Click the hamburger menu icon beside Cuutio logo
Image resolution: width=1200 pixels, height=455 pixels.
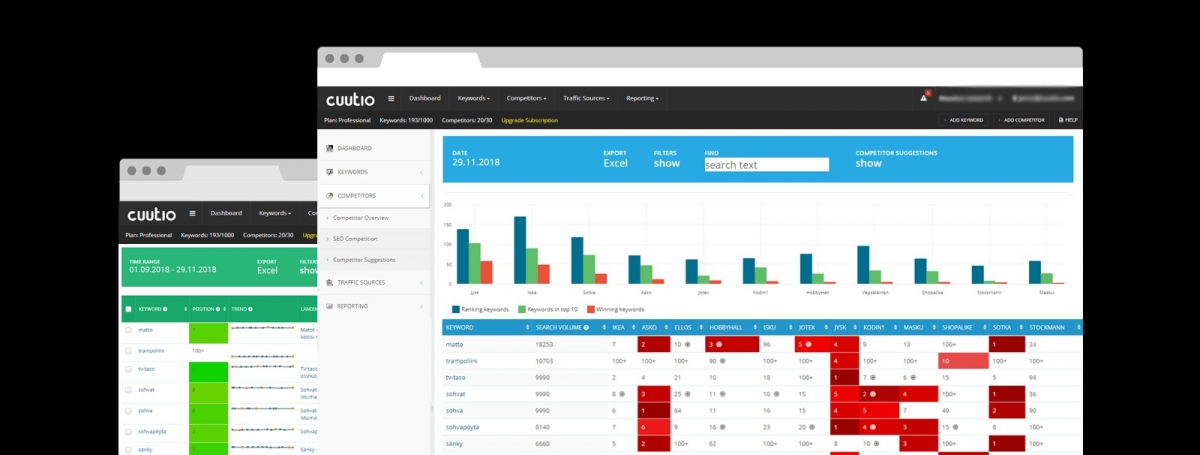(x=391, y=99)
